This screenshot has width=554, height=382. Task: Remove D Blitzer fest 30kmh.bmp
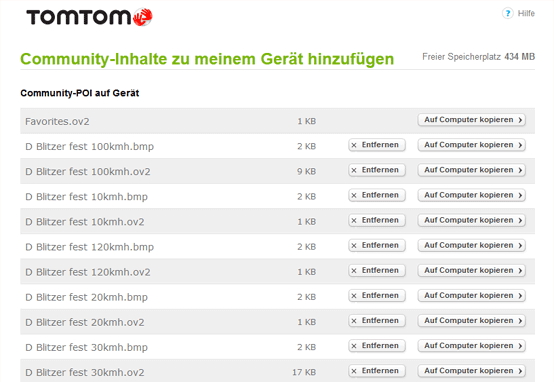point(377,346)
